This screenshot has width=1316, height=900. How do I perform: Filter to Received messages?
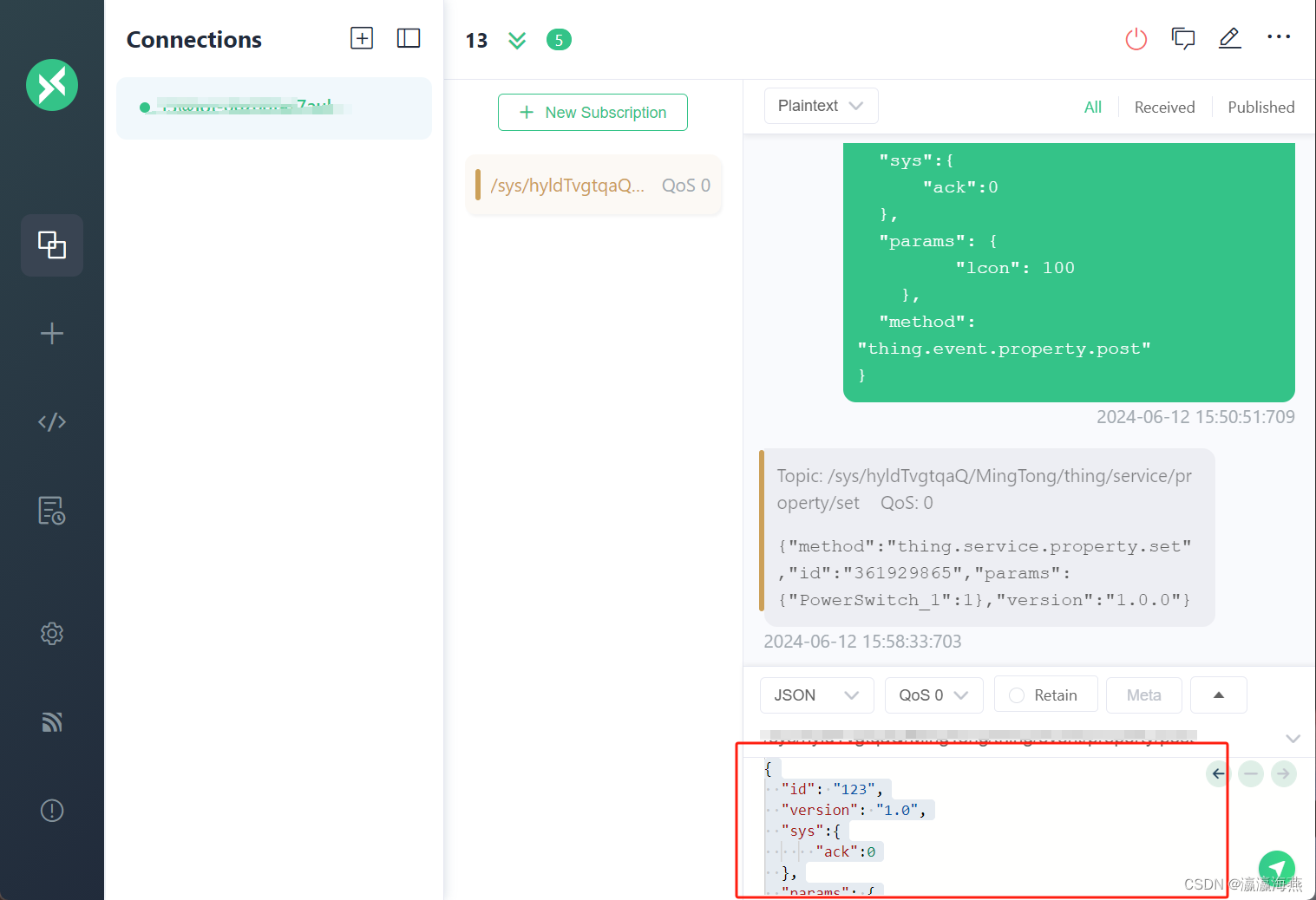[1164, 108]
